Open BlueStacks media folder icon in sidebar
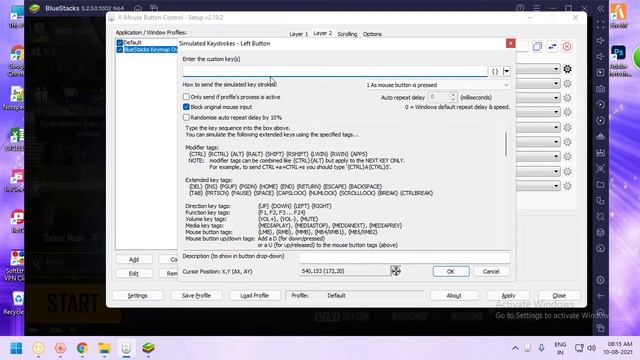 point(600,184)
